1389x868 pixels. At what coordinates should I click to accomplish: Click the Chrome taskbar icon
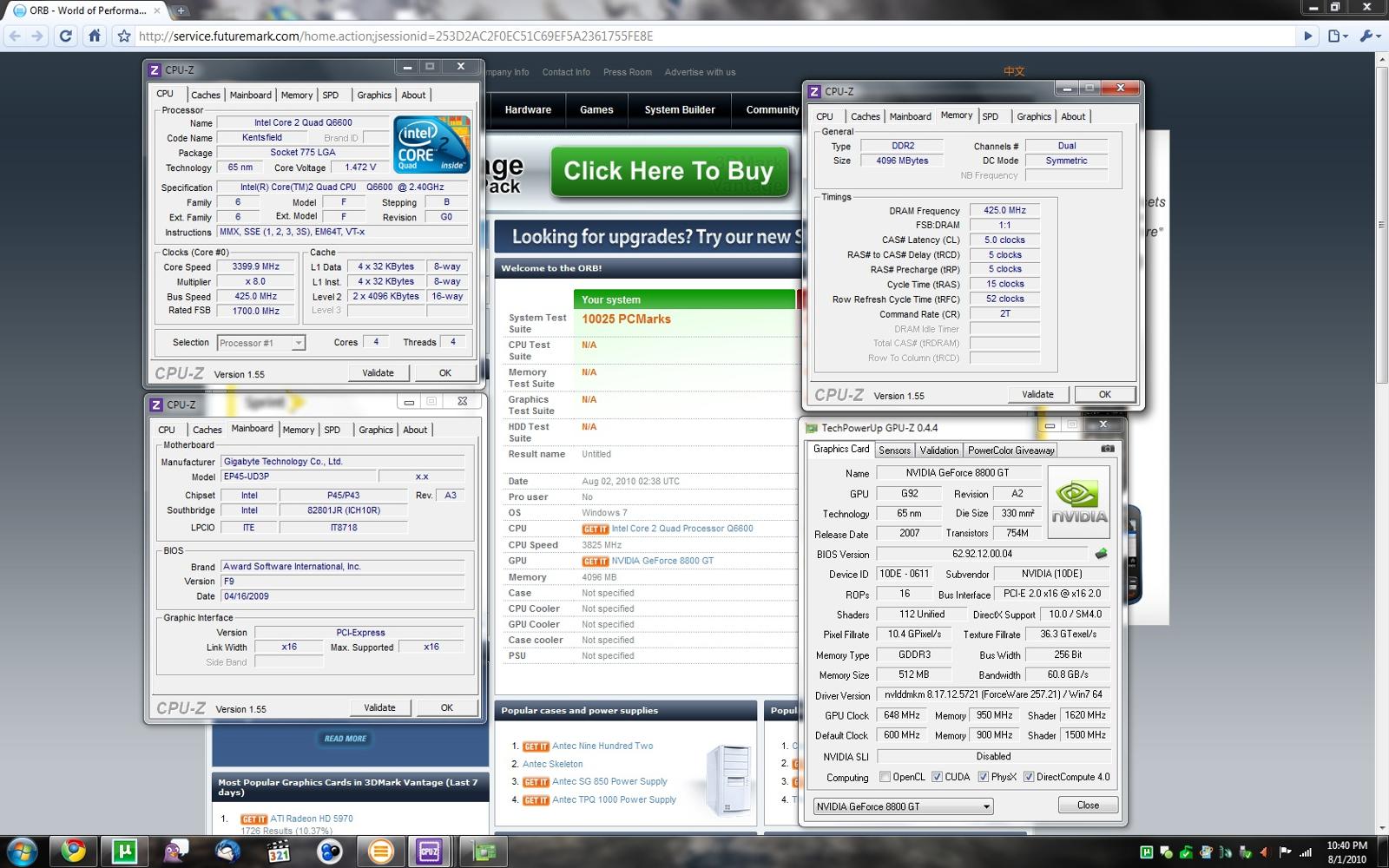[x=73, y=852]
